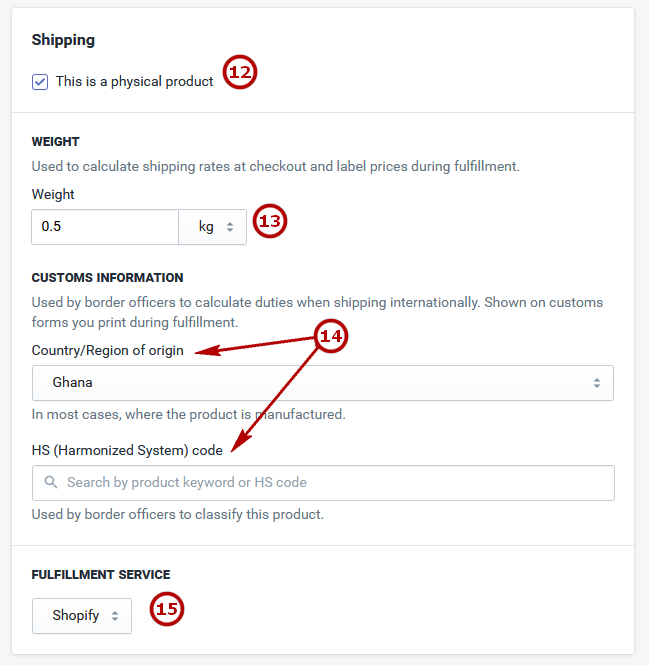Click the magnifier search icon
Viewport: 649px width, 665px height.
pyautogui.click(x=51, y=482)
